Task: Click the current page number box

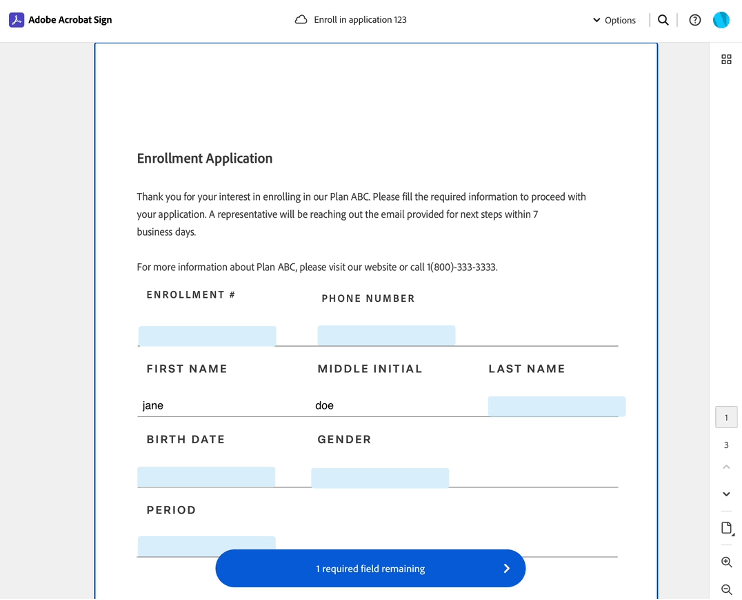Action: click(727, 418)
